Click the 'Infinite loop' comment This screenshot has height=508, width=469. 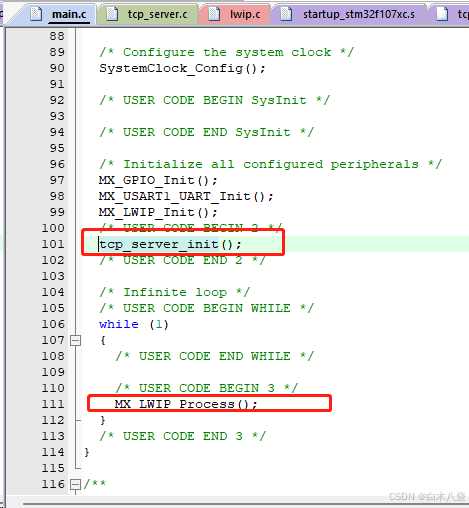pos(174,292)
